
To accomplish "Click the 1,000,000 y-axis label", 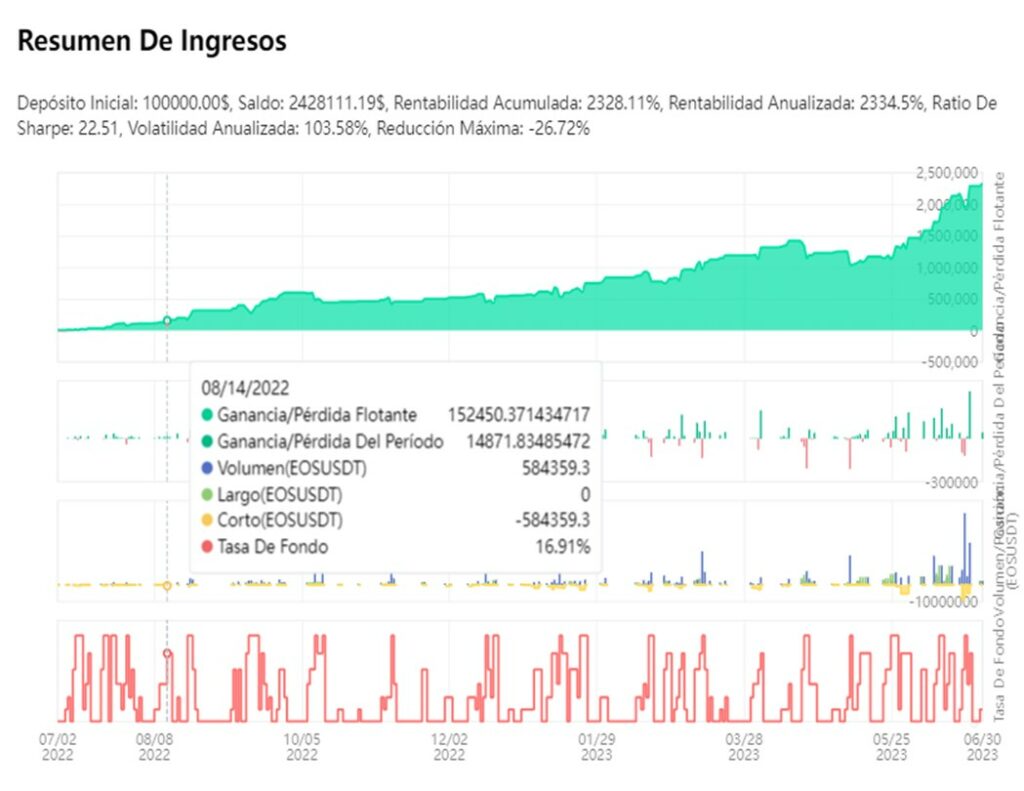I will pyautogui.click(x=947, y=268).
